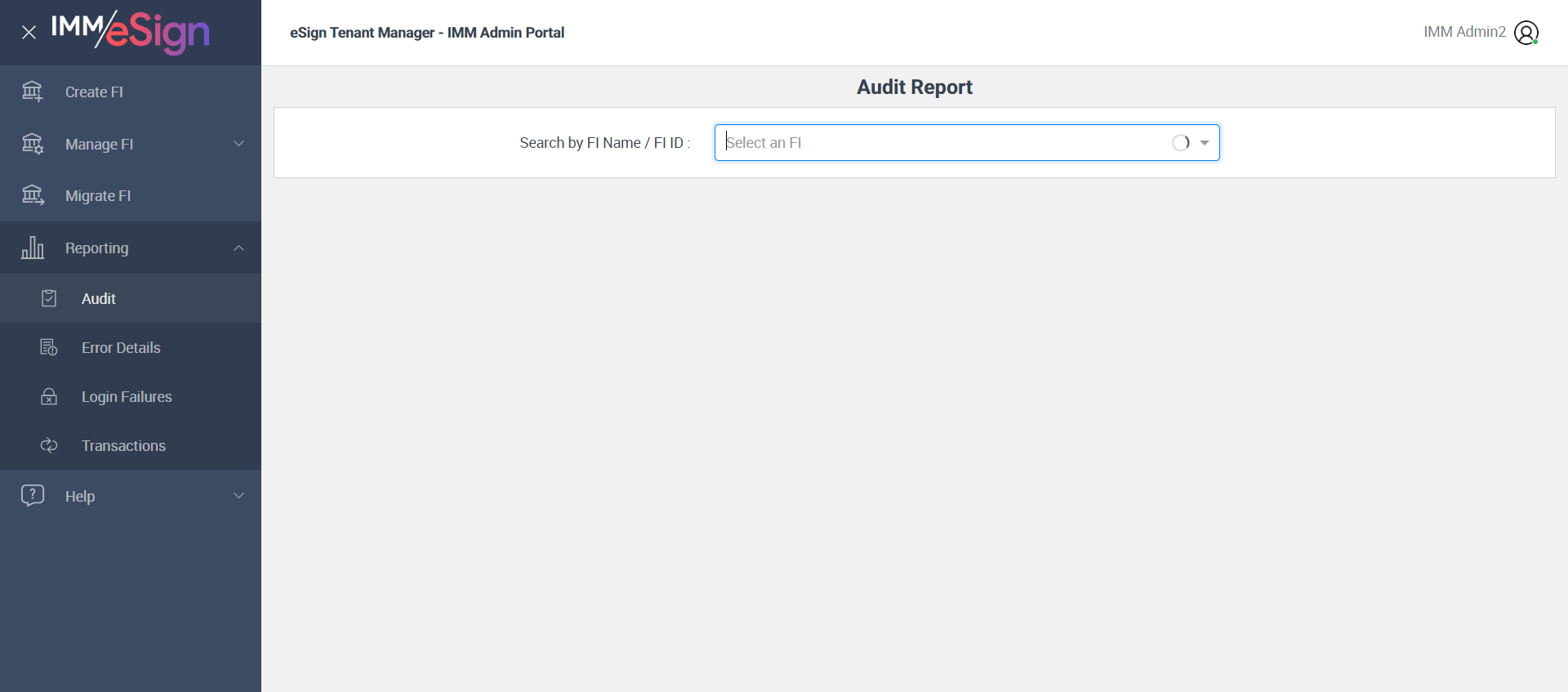Click the Audit clipboard icon
1568x692 pixels.
click(49, 298)
